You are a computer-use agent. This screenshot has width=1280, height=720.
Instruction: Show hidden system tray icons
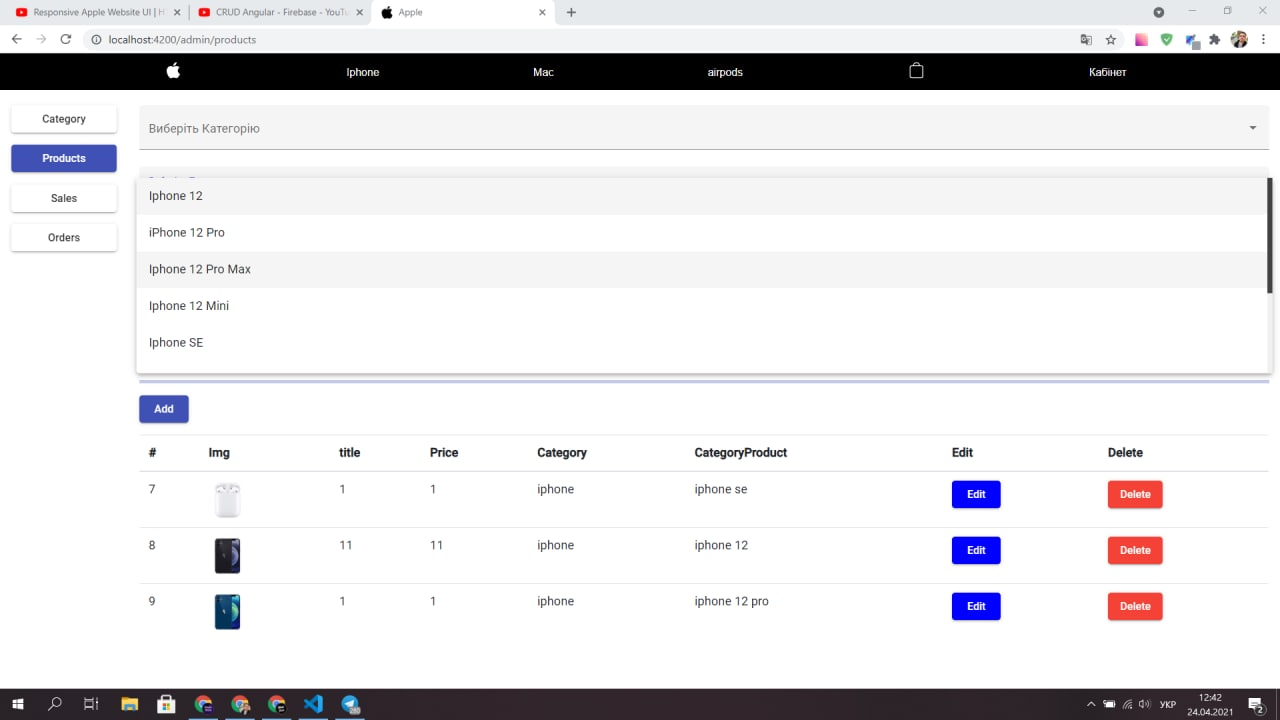click(1091, 704)
